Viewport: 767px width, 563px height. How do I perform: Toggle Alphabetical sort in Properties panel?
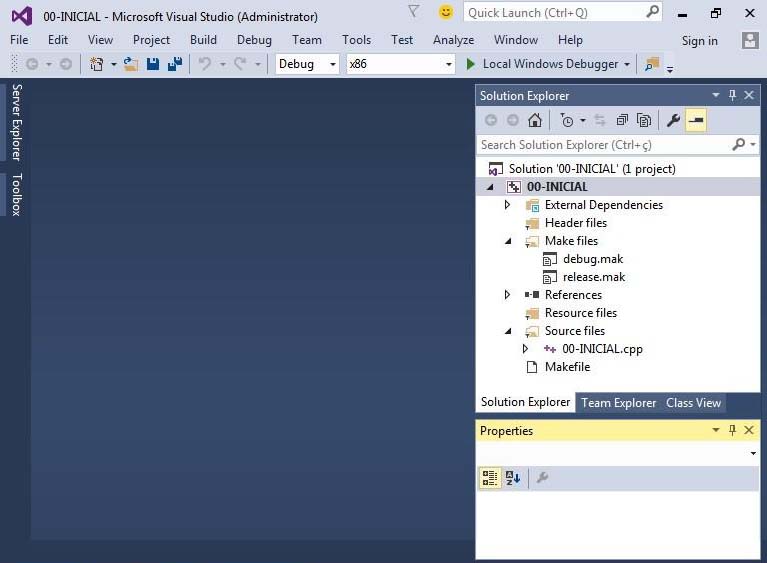click(513, 477)
